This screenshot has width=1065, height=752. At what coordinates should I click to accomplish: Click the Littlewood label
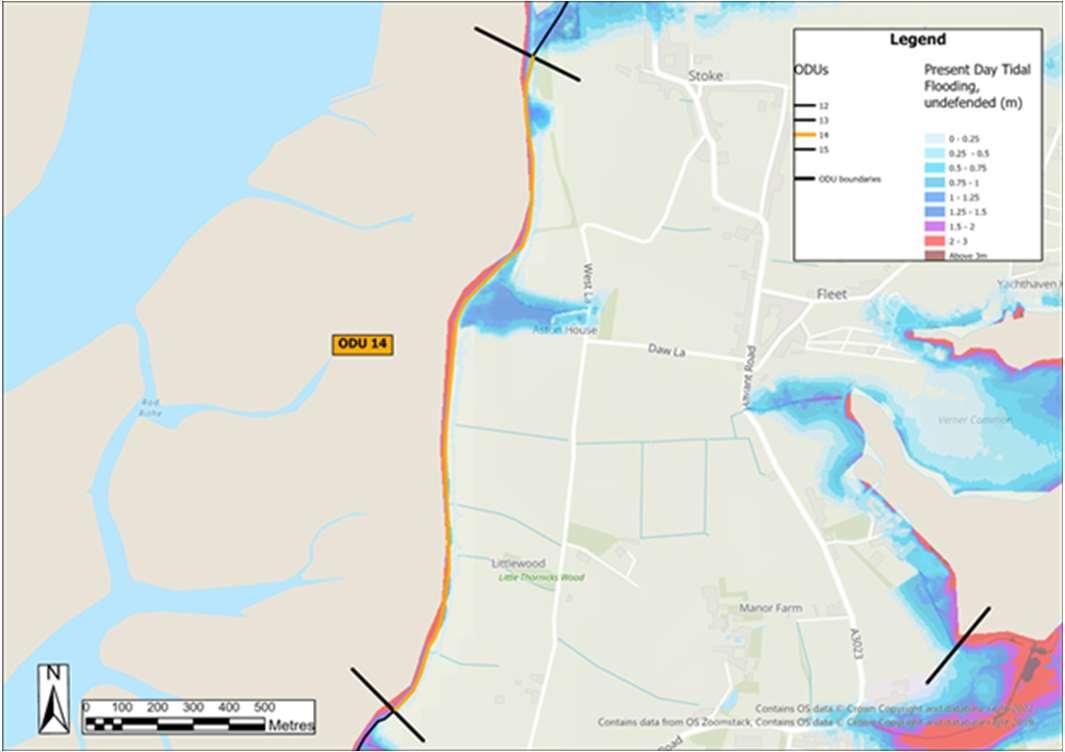coord(518,563)
